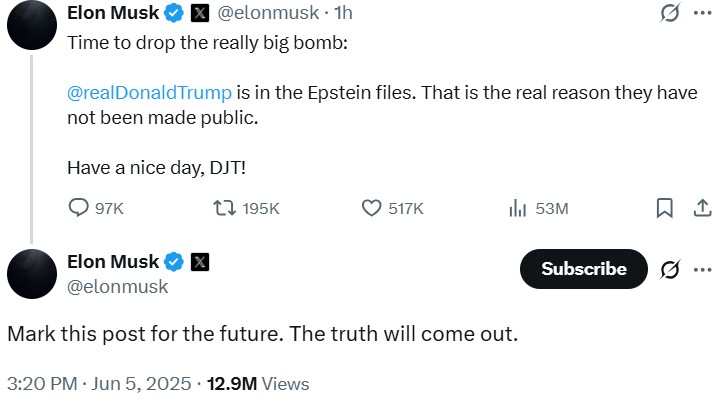Viewport: 722px width, 402px height.
Task: Open more options on the top post
Action: pos(702,14)
